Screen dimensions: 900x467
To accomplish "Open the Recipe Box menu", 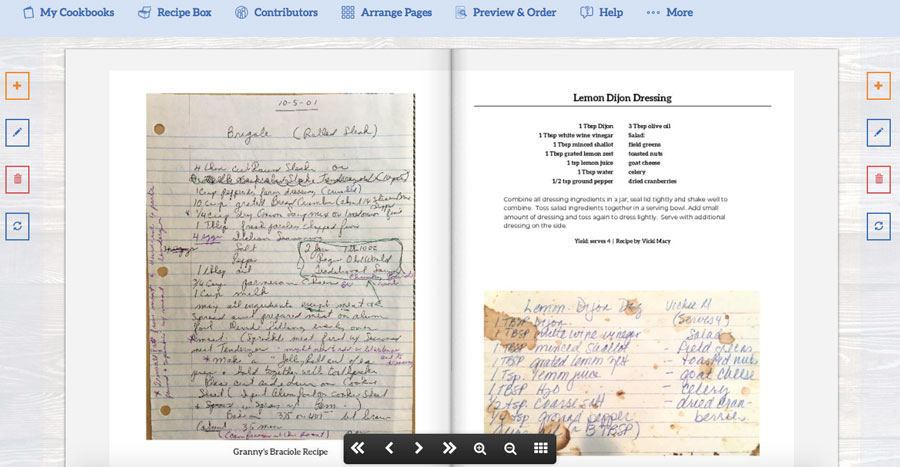I will [x=174, y=12].
